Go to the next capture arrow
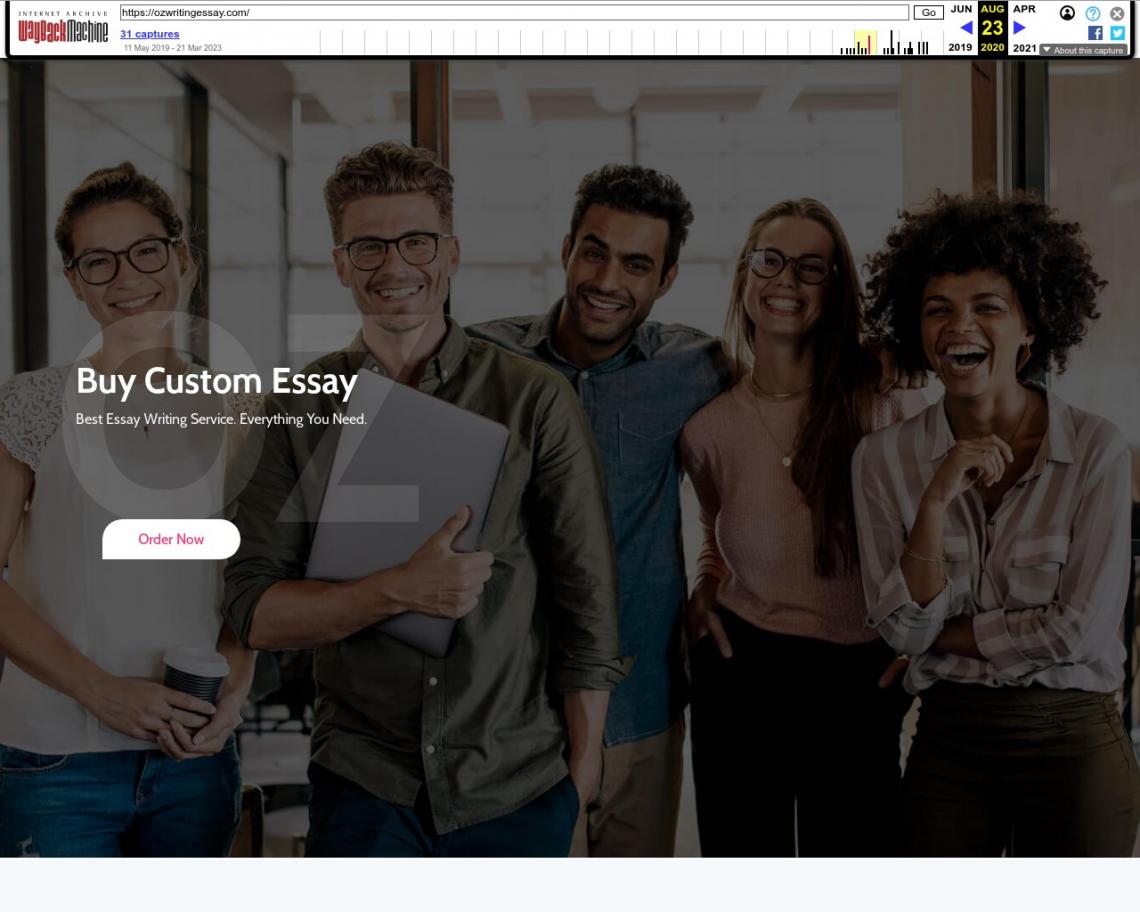1140x912 pixels. tap(1019, 28)
